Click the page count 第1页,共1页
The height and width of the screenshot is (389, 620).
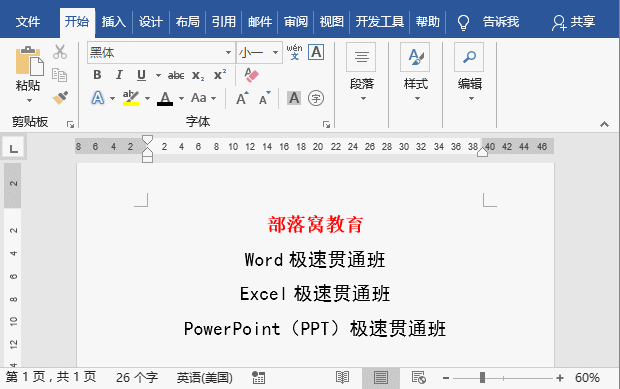(51, 378)
